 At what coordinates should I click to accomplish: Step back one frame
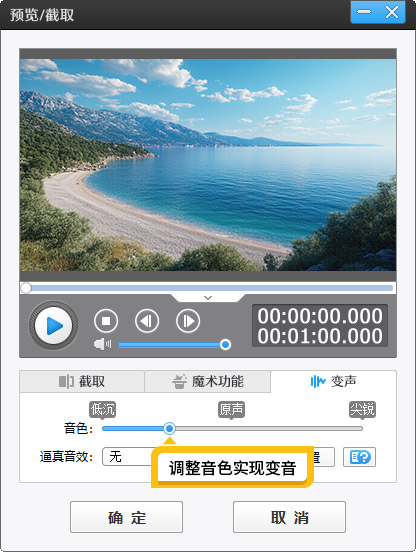(x=147, y=321)
